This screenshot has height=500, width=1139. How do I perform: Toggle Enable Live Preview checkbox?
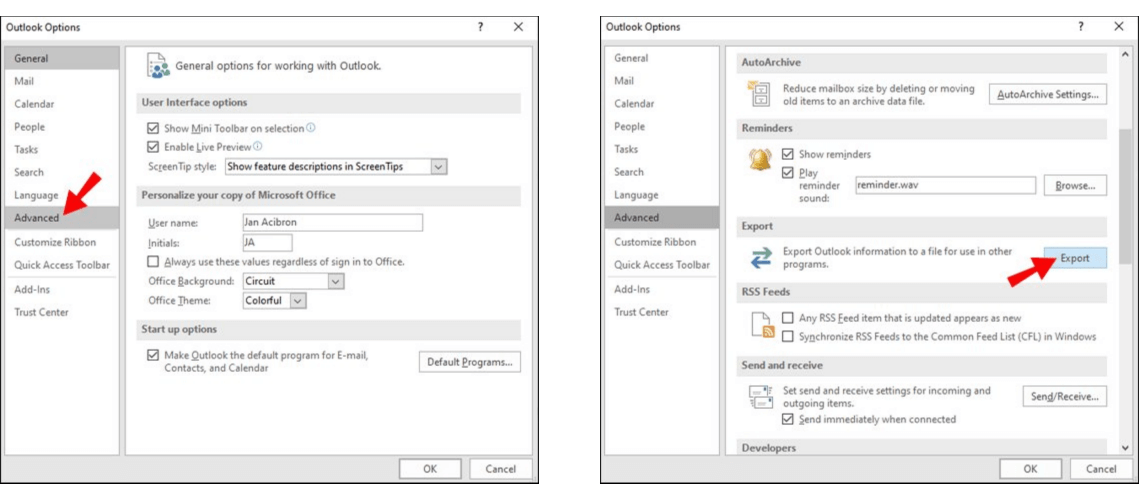click(x=153, y=147)
